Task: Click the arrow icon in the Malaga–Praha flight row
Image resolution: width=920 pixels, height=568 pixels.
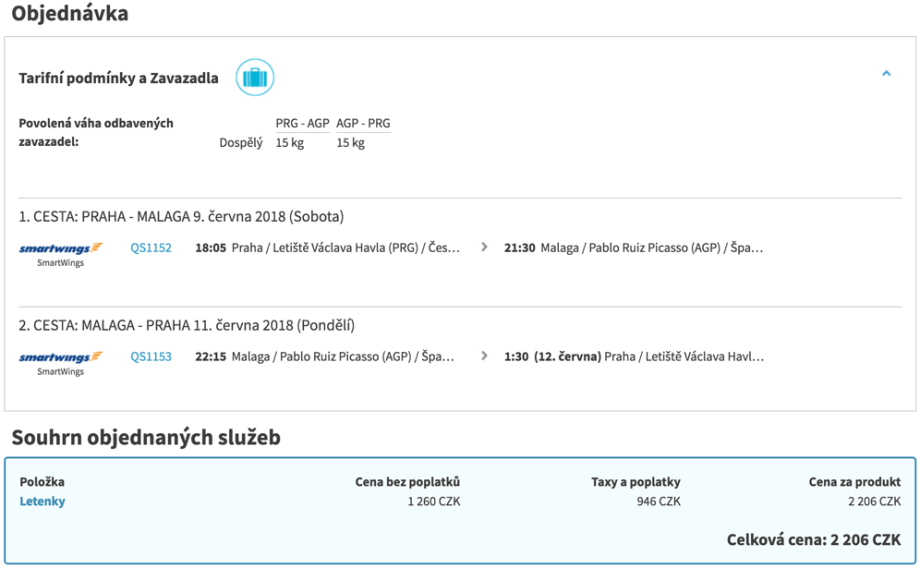Action: pos(485,355)
